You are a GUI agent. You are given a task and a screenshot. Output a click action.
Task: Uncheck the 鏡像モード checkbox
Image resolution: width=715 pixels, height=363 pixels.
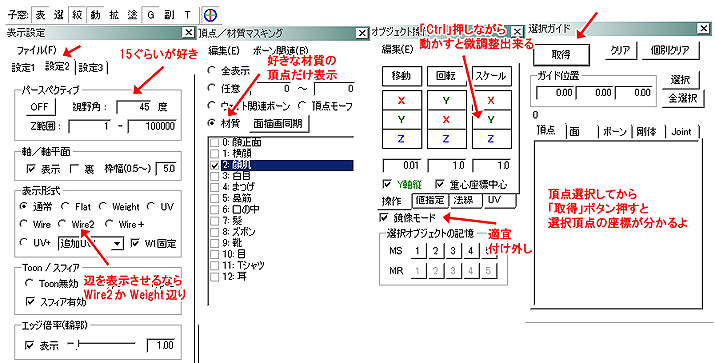(x=383, y=218)
